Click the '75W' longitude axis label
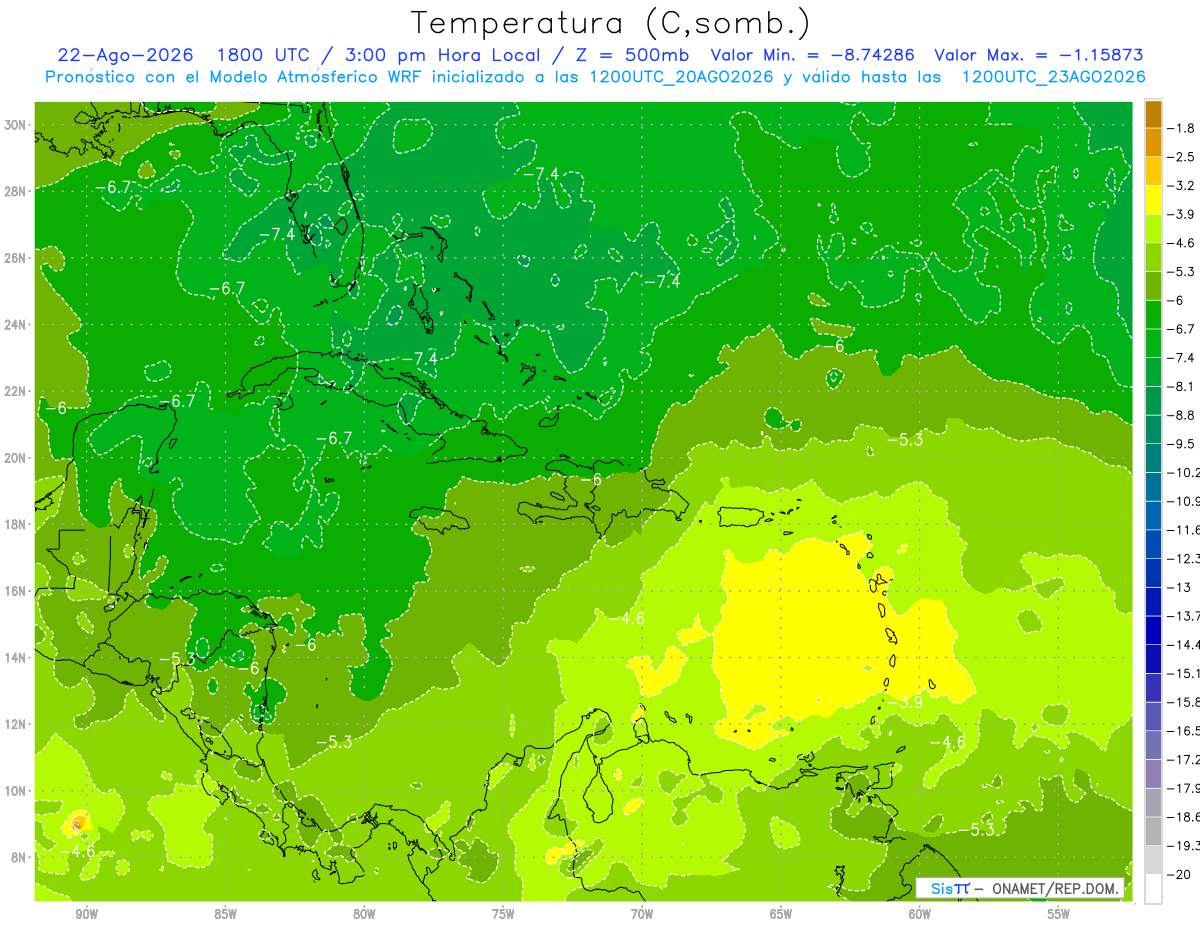1200x927 pixels. coord(503,914)
